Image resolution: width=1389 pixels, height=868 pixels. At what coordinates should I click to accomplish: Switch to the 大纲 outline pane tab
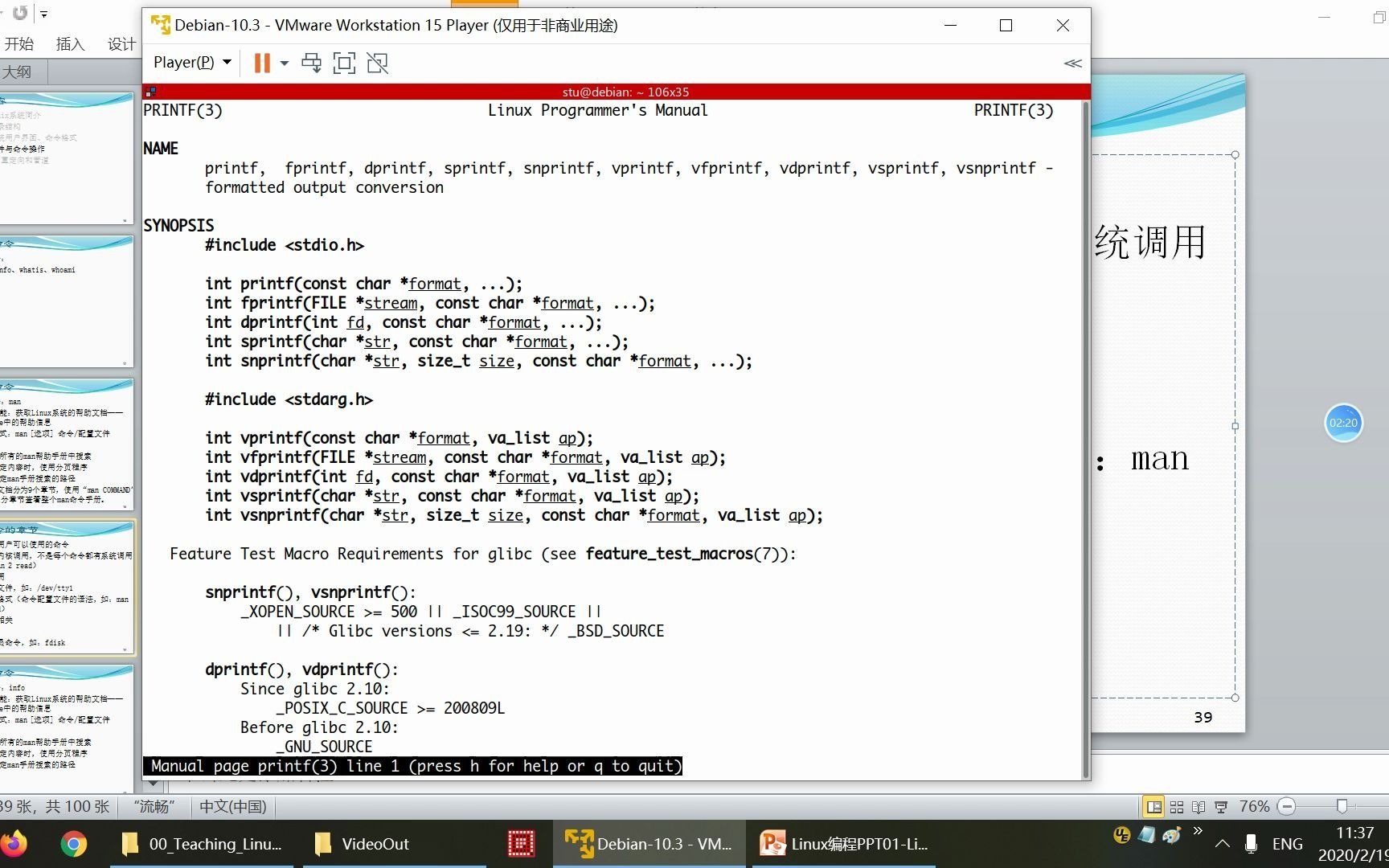tap(18, 72)
